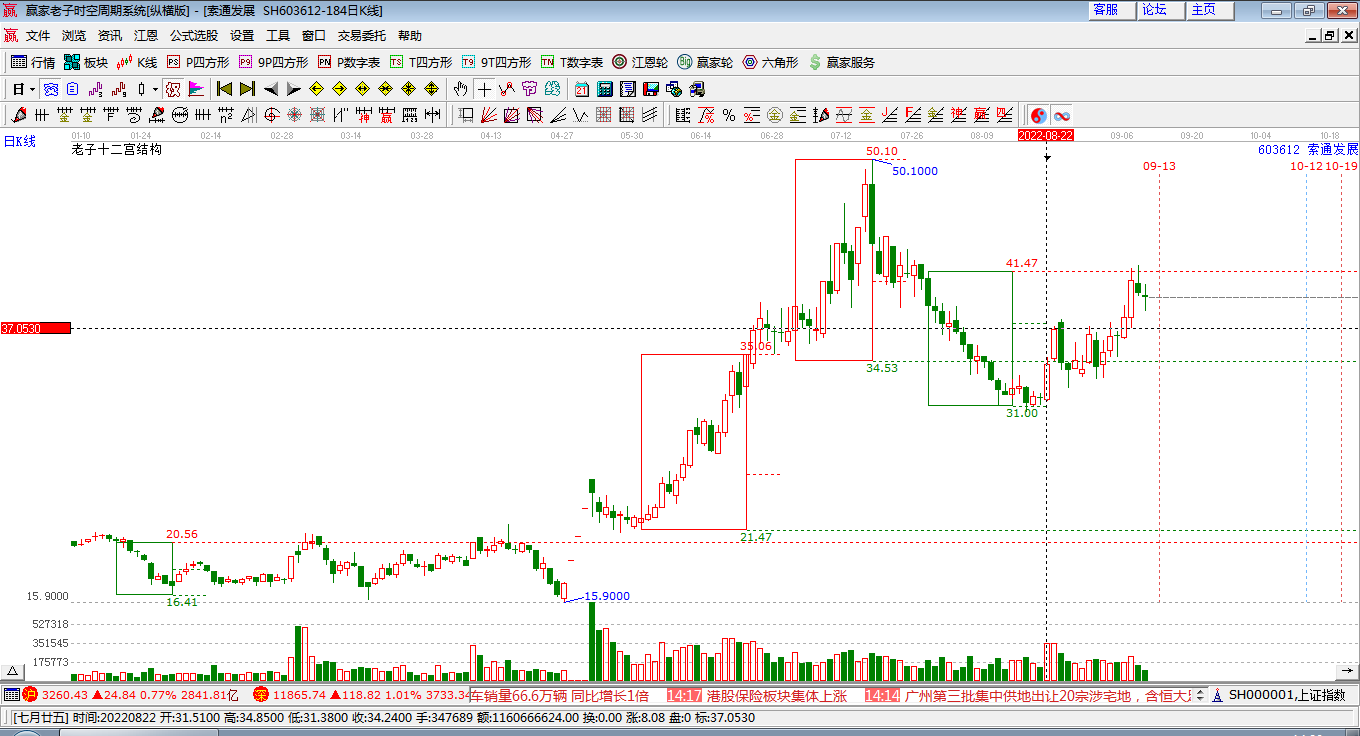This screenshot has height=736, width=1360.
Task: Open the 资讯 menu
Action: tap(110, 36)
